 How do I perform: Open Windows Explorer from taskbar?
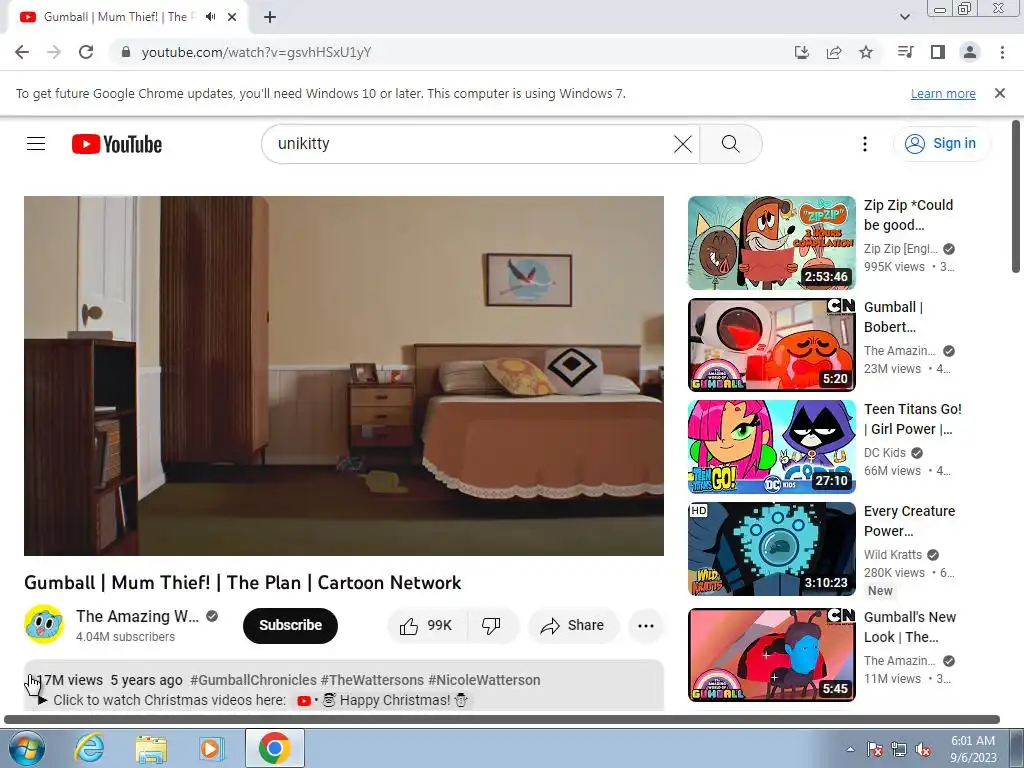(x=151, y=748)
